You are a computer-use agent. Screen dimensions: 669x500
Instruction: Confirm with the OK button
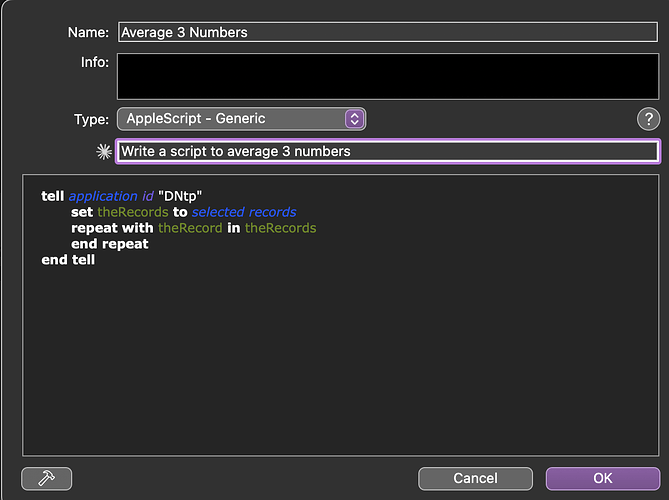(603, 478)
